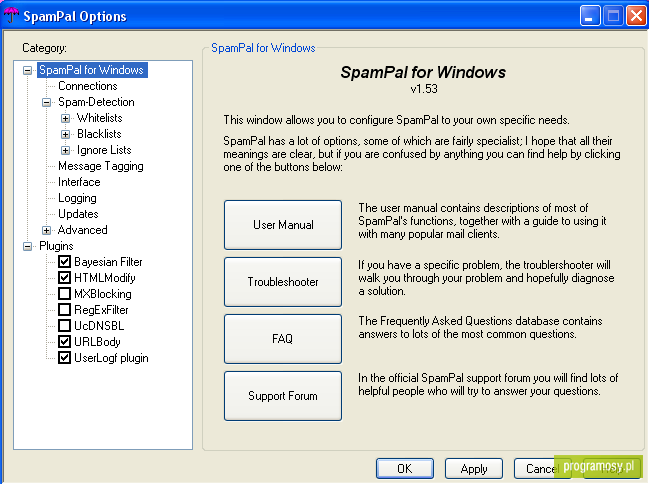Screen dimensions: 649x484
Task: Expand the Blacklists node
Action: coord(65,134)
